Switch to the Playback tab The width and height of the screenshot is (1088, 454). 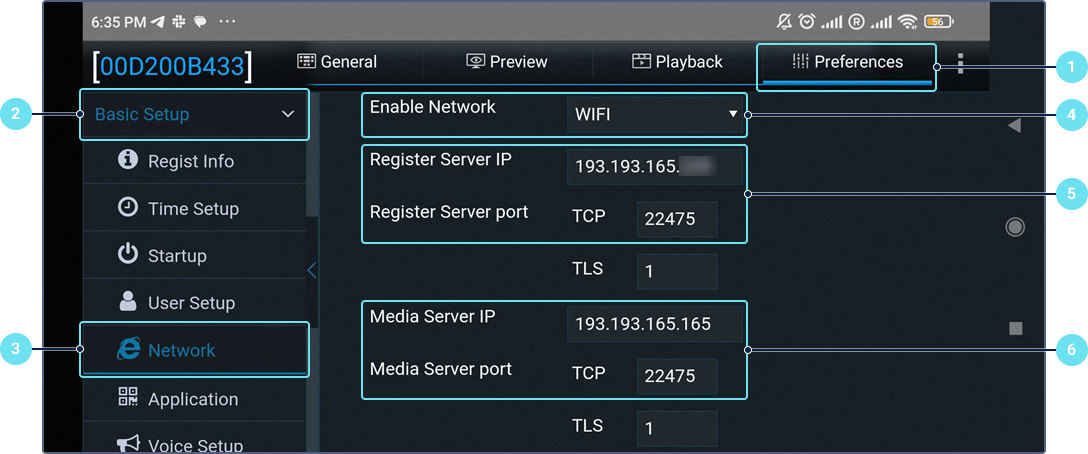(677, 62)
